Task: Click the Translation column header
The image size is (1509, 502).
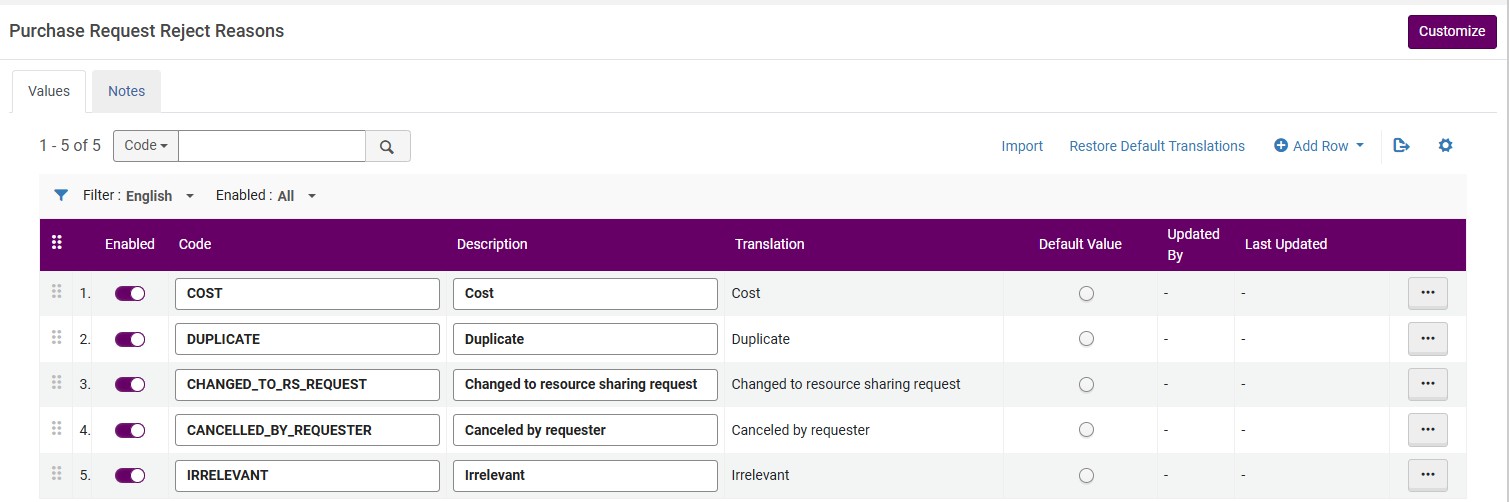Action: pyautogui.click(x=769, y=244)
